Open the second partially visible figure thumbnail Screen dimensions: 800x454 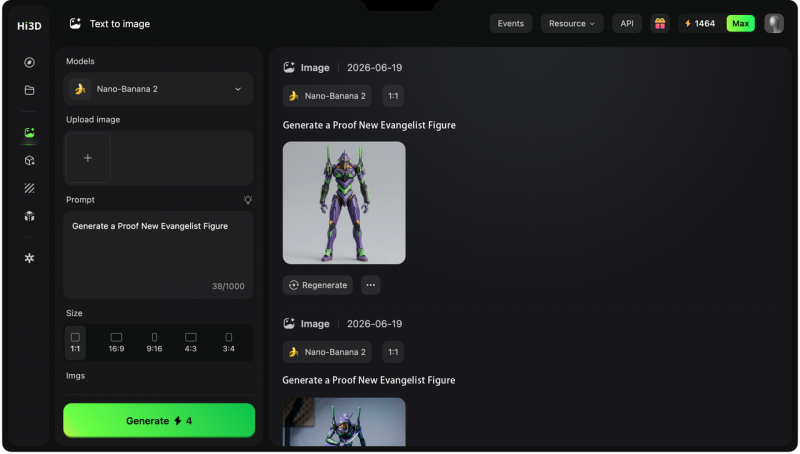[x=344, y=422]
